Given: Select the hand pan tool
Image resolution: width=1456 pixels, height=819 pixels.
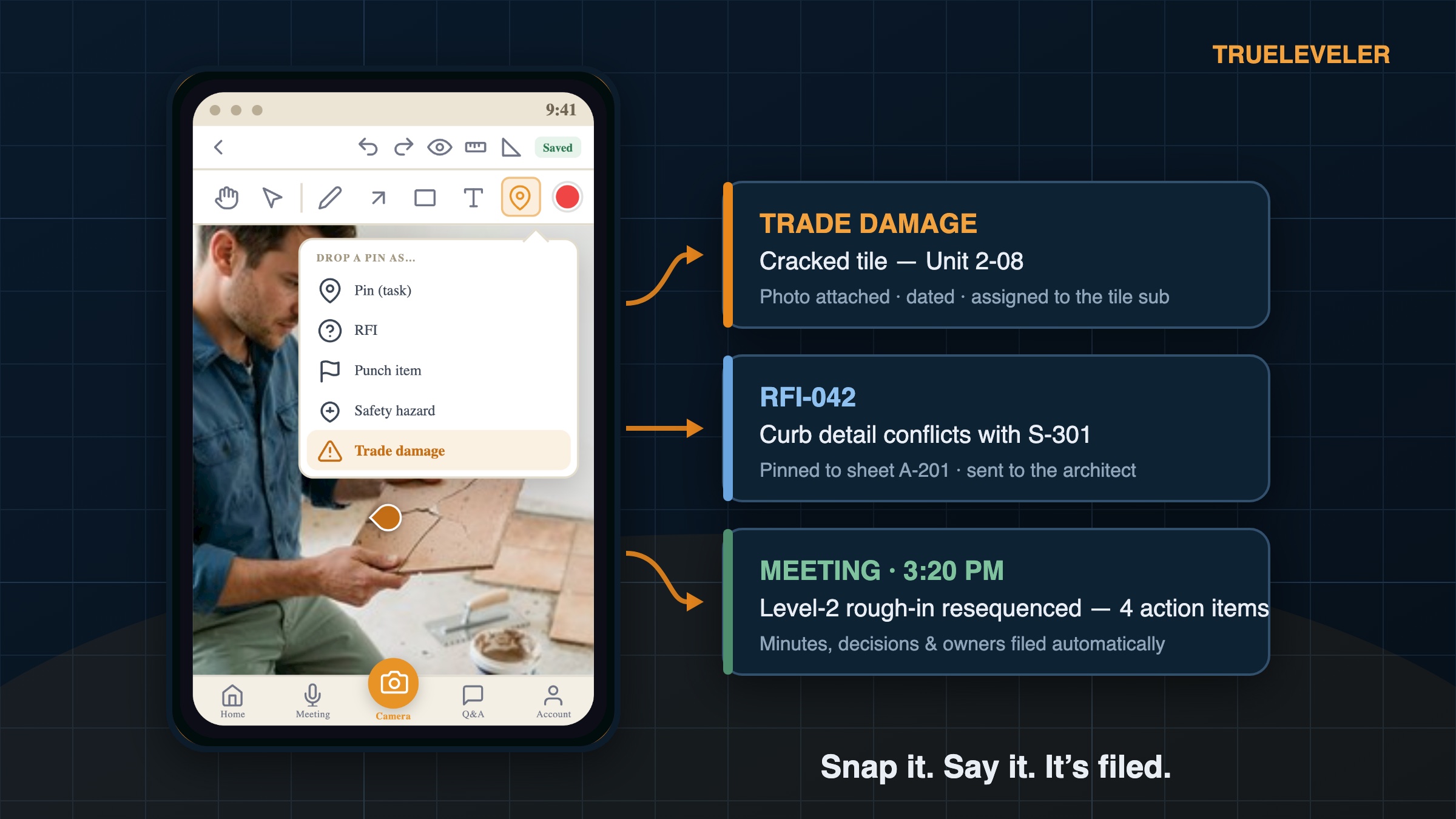Looking at the screenshot, I should (227, 198).
